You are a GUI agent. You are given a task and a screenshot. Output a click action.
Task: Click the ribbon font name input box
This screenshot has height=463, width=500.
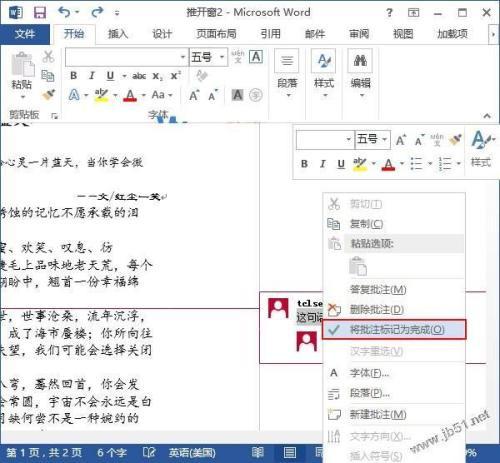click(123, 57)
